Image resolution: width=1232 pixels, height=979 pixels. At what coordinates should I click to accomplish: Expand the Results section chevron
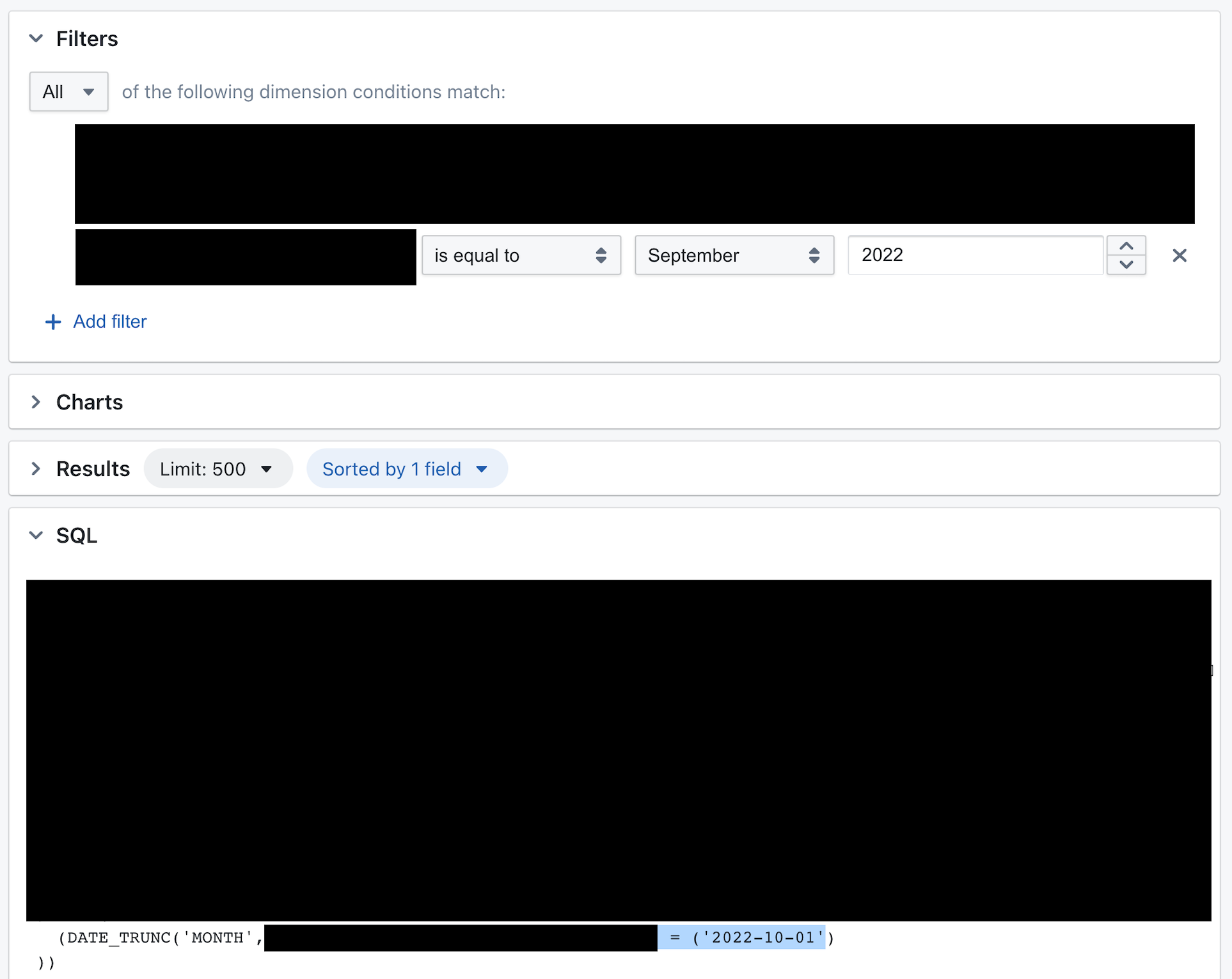(x=35, y=468)
